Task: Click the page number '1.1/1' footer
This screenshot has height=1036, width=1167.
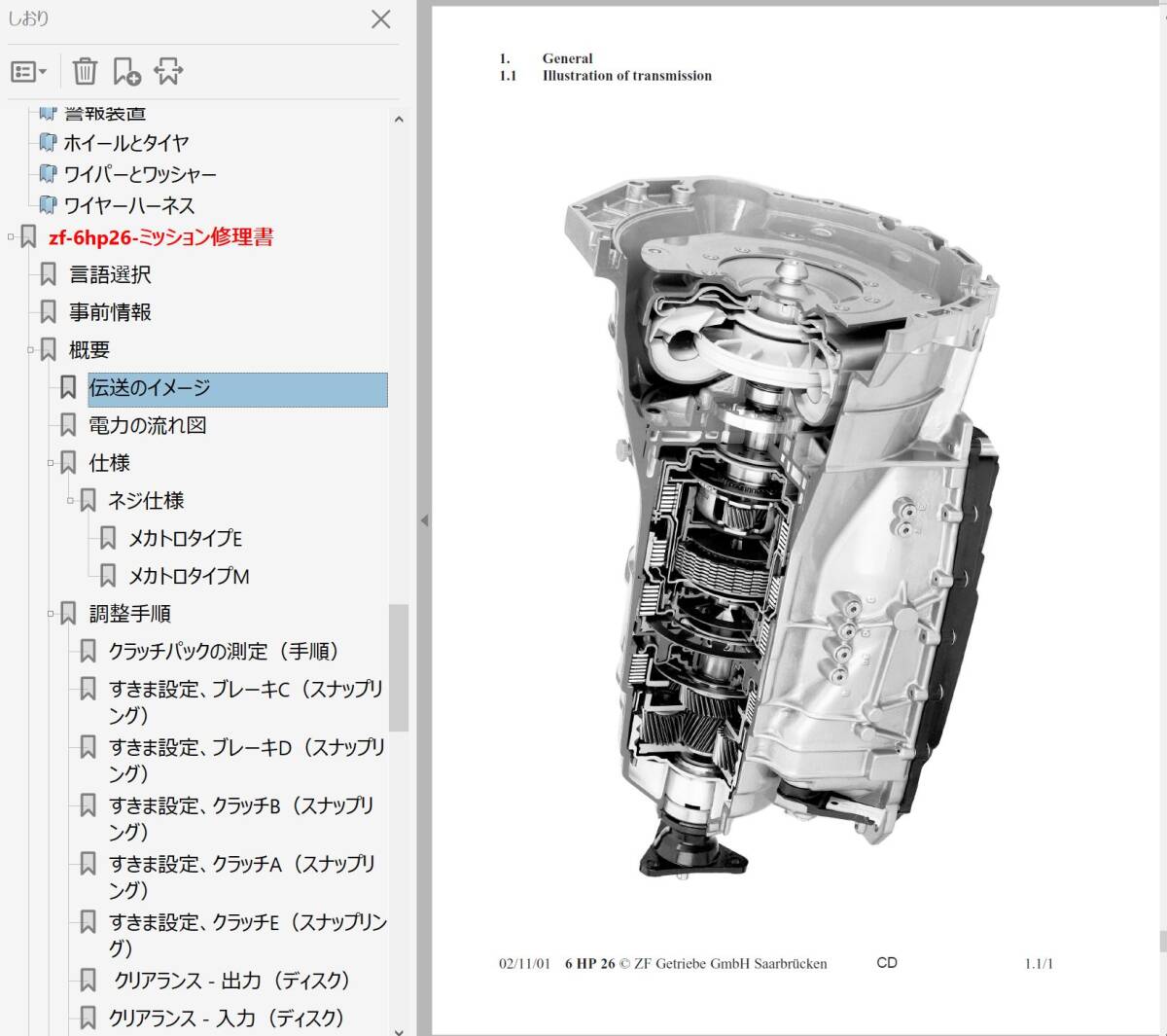Action: click(x=1039, y=964)
